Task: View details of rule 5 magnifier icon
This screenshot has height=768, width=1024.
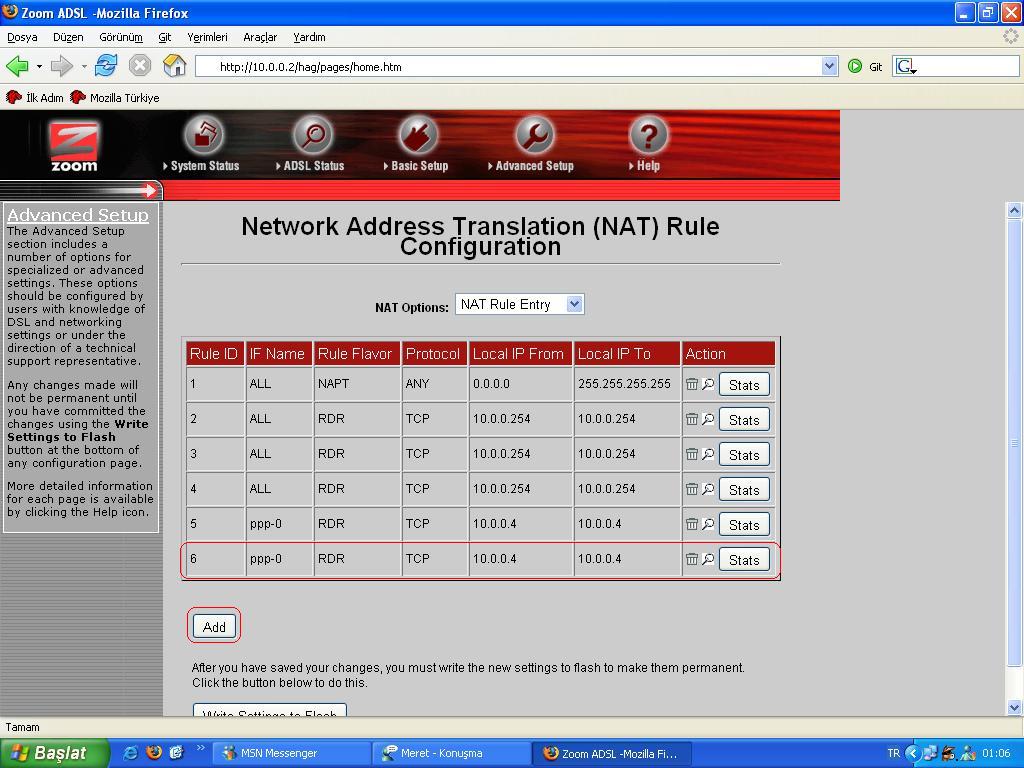Action: [708, 524]
